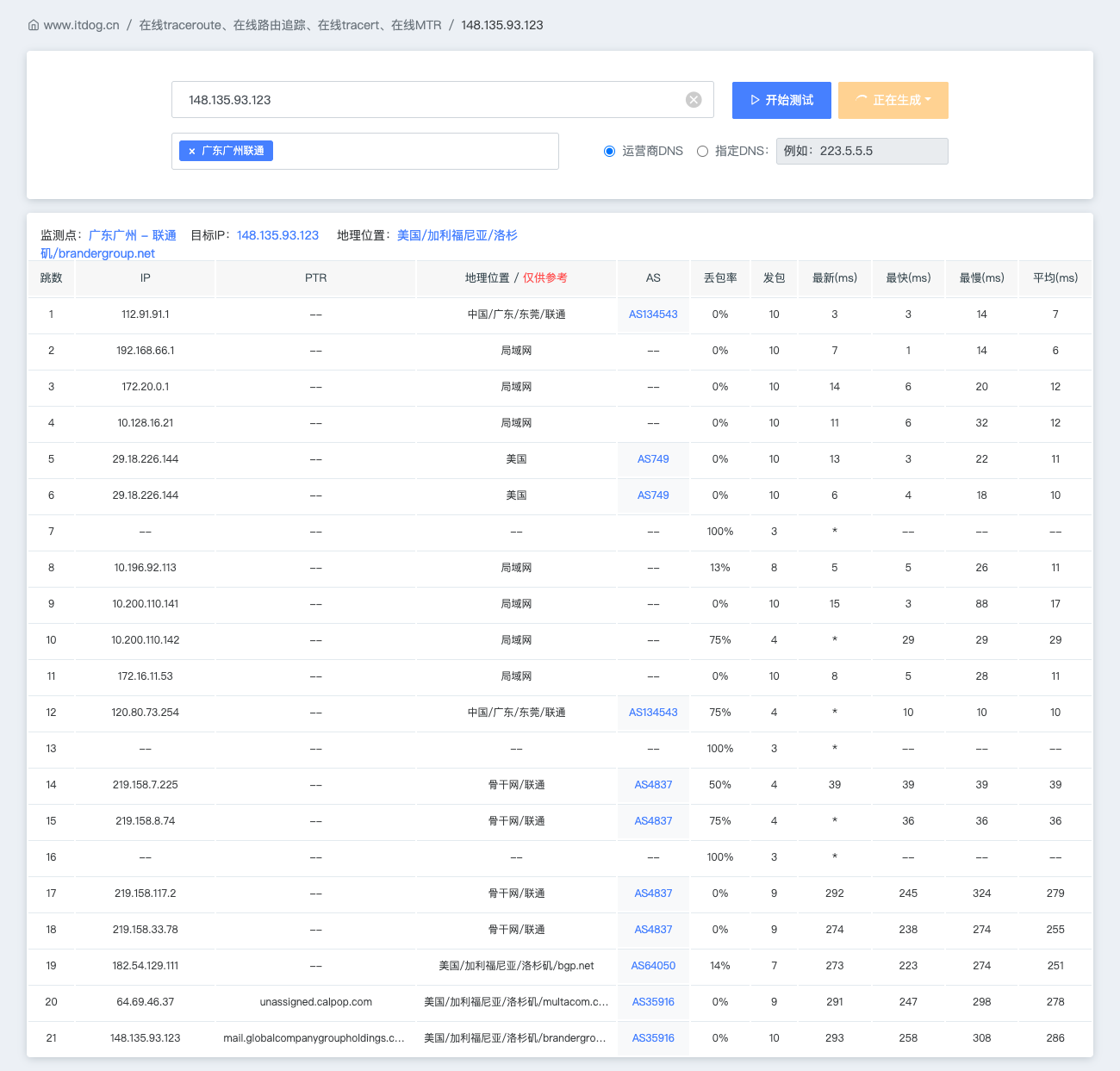1120x1071 pixels.
Task: Click the 最快(ms) column header
Action: pos(908,278)
